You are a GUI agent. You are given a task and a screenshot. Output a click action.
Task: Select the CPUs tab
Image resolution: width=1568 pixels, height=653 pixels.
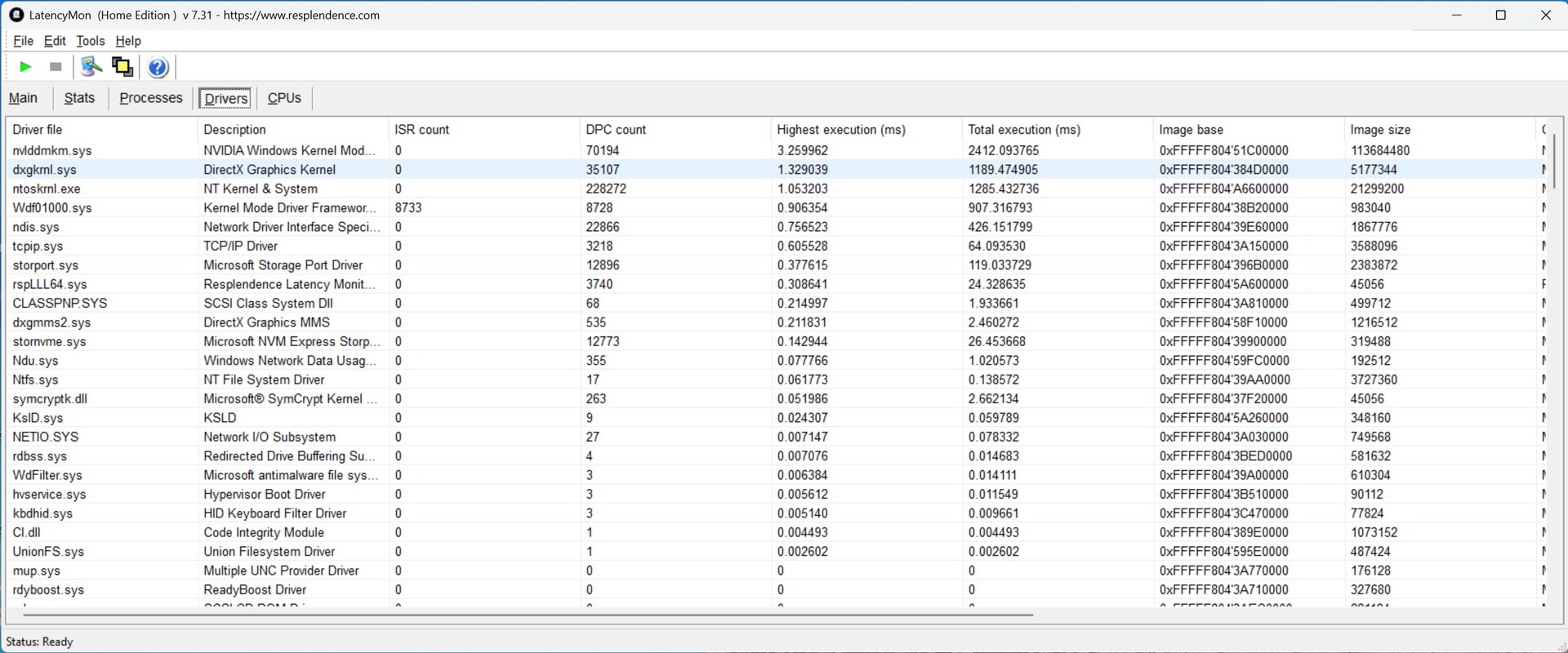click(284, 98)
